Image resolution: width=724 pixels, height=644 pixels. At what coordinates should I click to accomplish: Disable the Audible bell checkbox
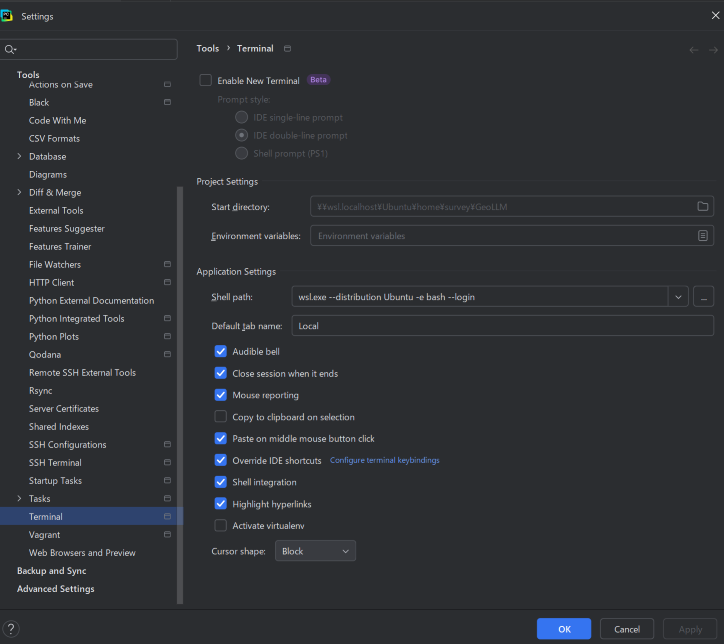point(221,352)
